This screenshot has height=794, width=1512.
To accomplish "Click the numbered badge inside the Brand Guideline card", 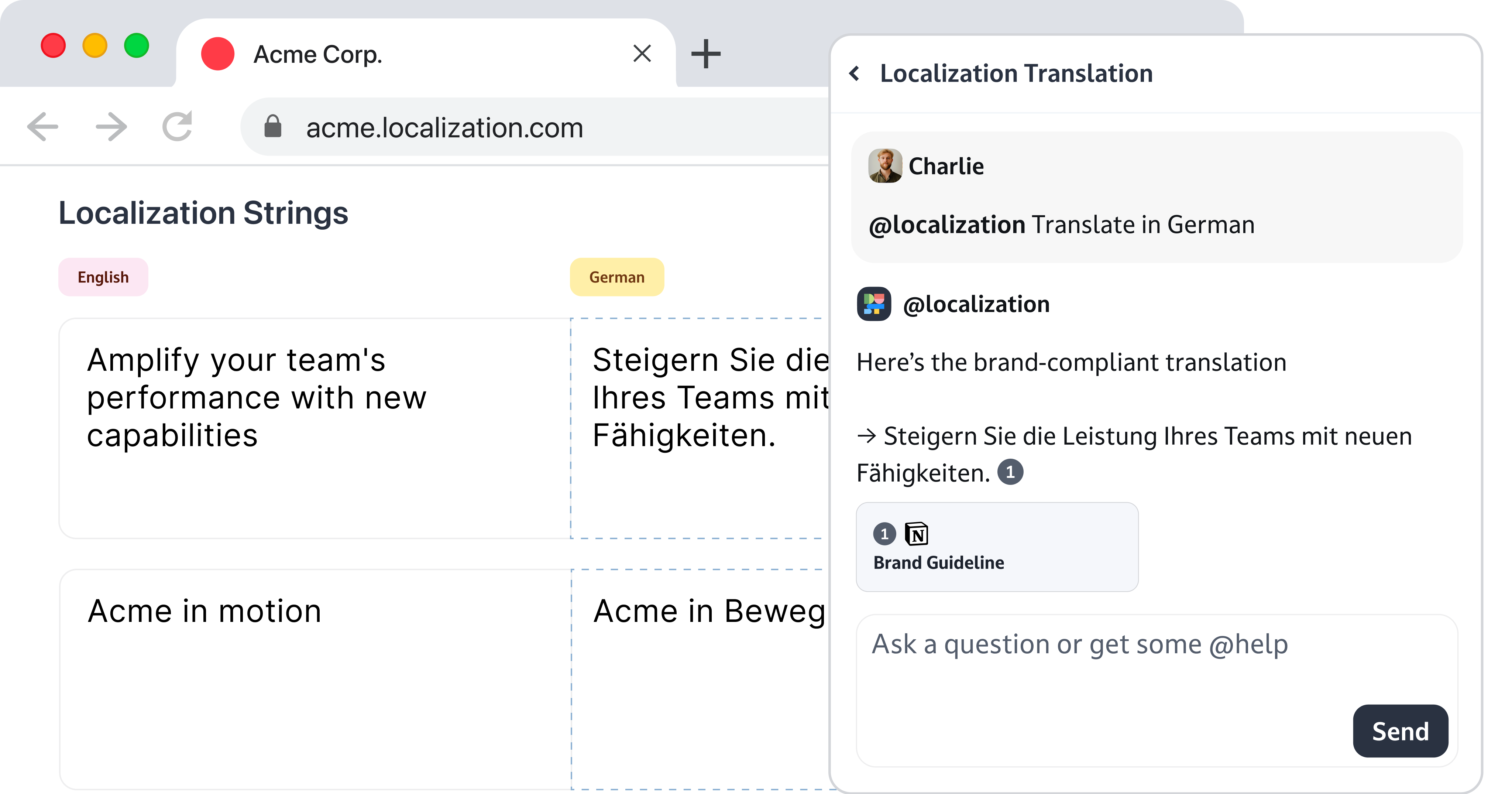I will pyautogui.click(x=885, y=534).
